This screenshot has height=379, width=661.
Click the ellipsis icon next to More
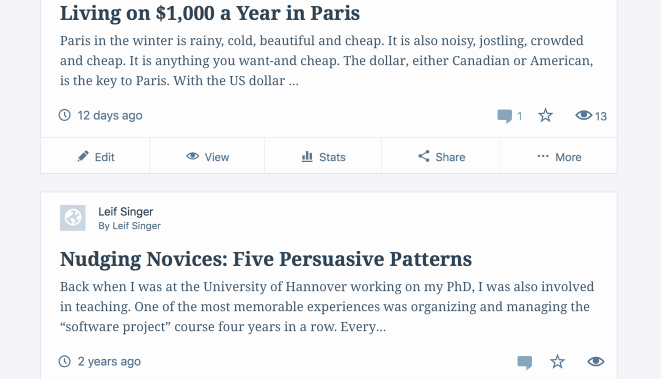point(543,156)
